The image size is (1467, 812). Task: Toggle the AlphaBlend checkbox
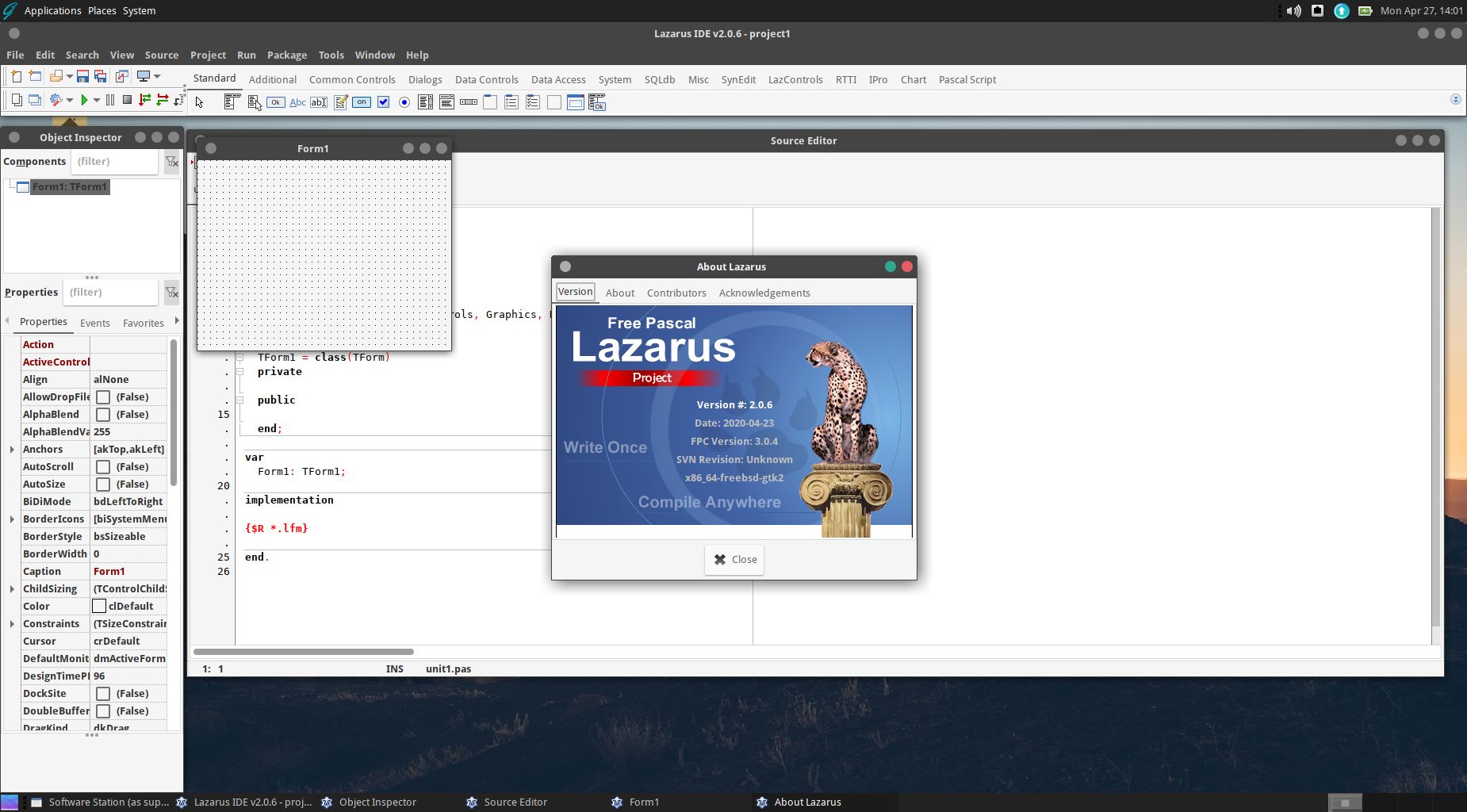[103, 415]
